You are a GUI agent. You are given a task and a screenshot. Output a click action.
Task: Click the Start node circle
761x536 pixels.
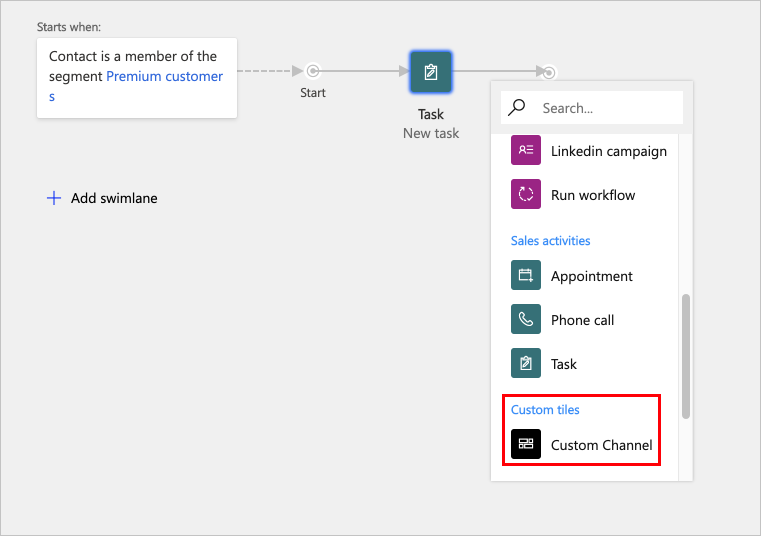pyautogui.click(x=313, y=71)
